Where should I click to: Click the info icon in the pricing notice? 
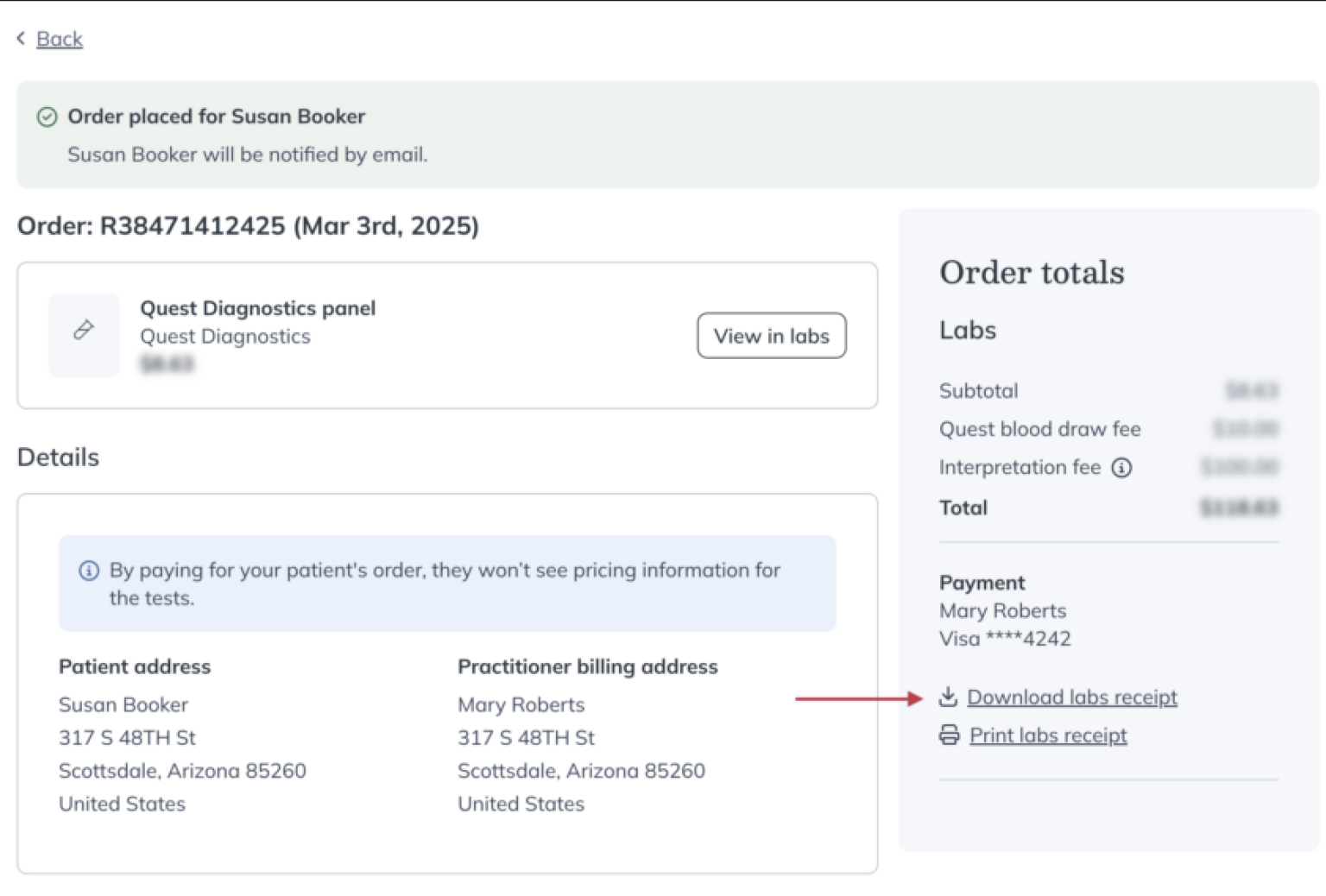click(x=89, y=570)
